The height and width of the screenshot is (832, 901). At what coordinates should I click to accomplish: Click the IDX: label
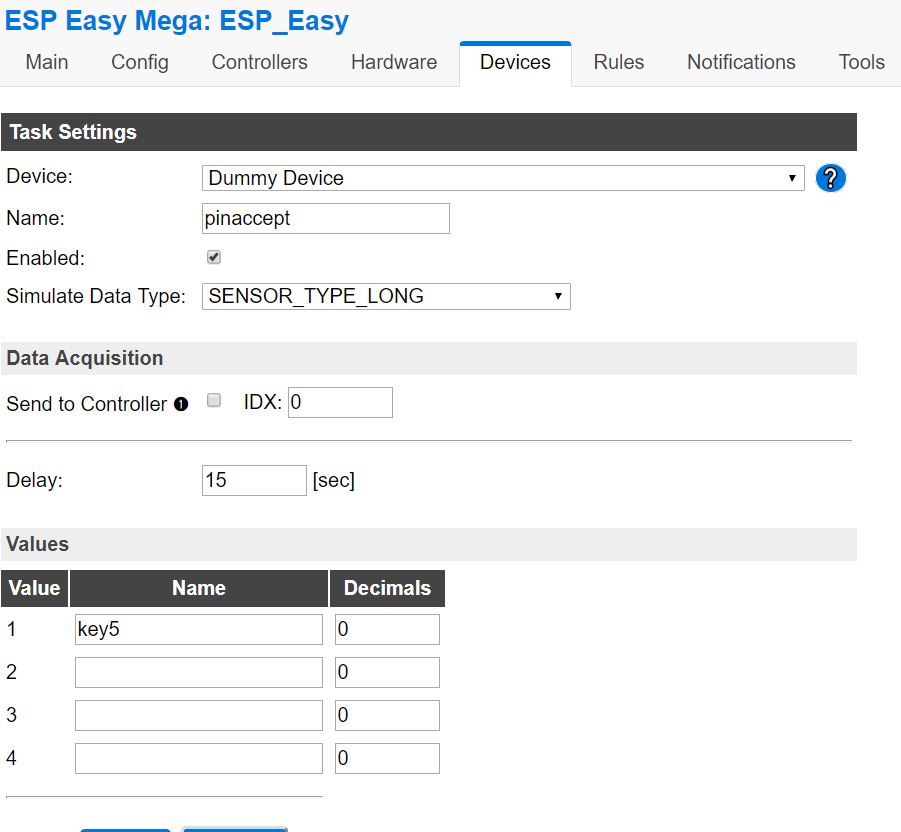(263, 402)
